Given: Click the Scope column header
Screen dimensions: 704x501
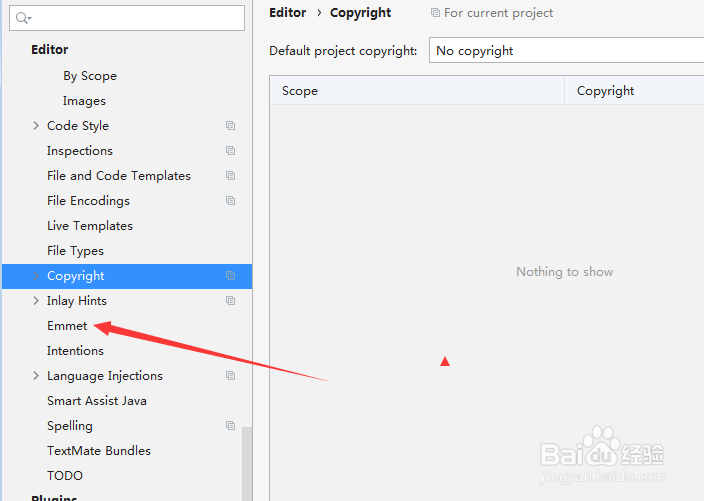Looking at the screenshot, I should [300, 91].
